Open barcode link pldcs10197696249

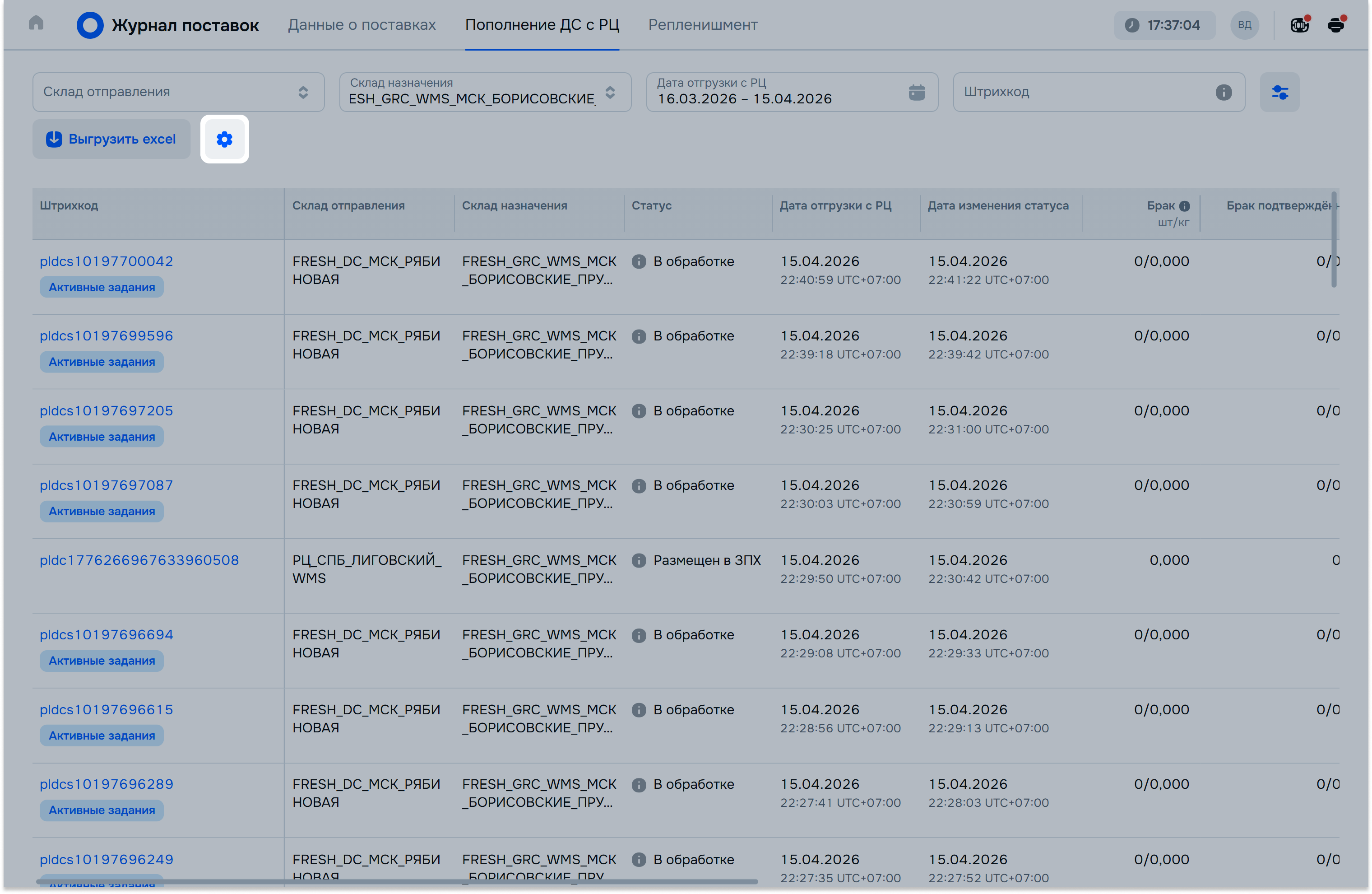coord(106,859)
